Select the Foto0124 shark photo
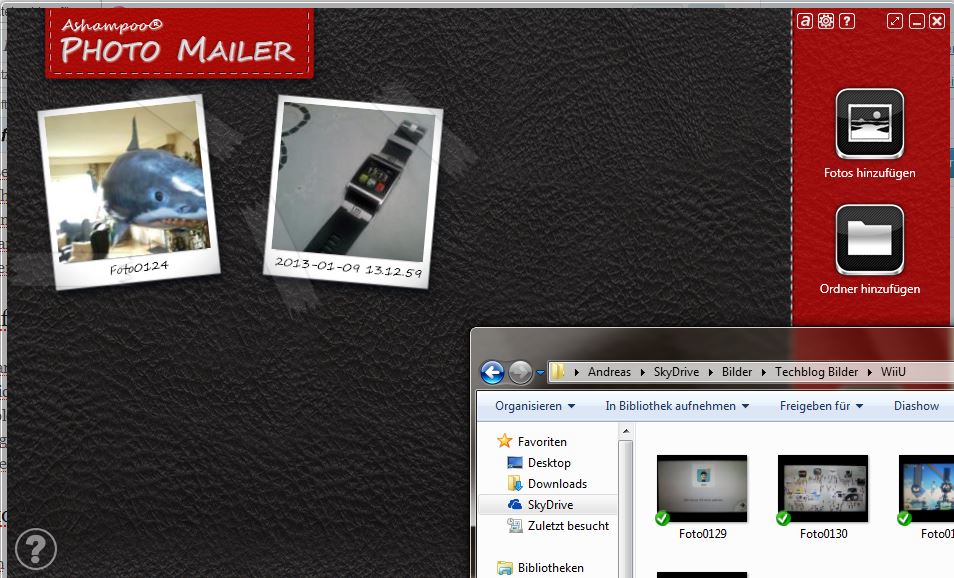Screen dimensions: 954x578 tap(126, 188)
